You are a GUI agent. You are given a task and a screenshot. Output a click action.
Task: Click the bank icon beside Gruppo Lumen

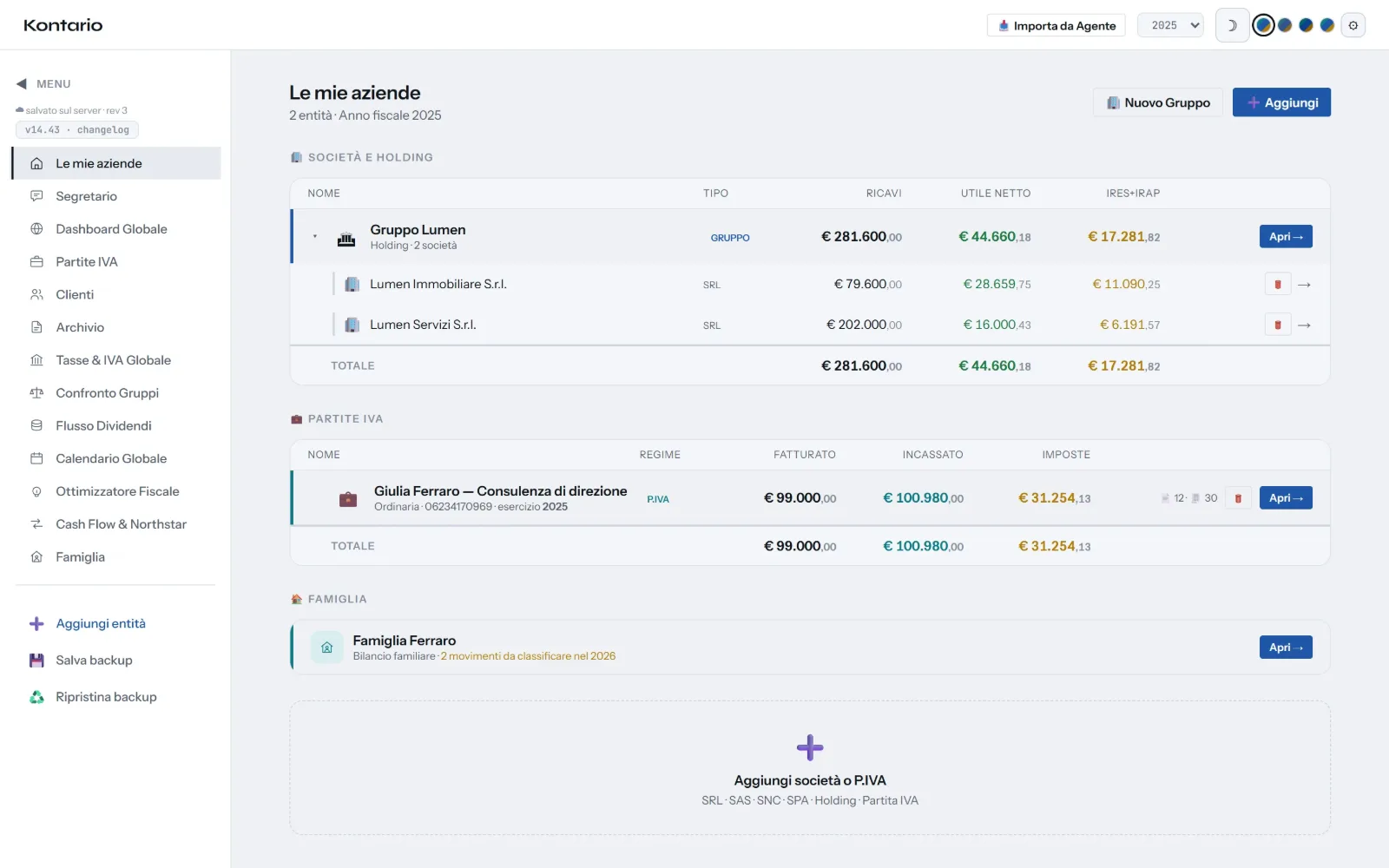coord(346,238)
